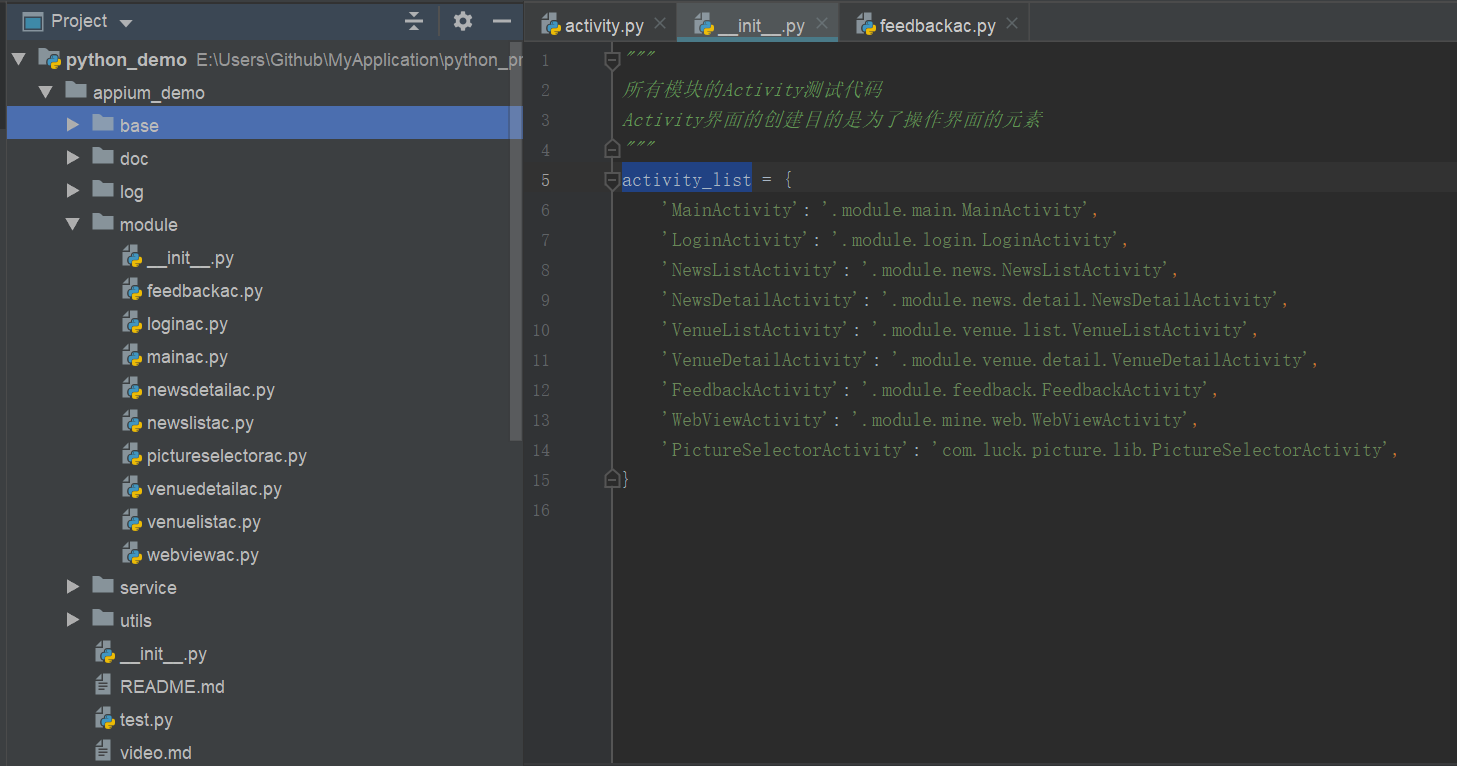Click the file icon beside video.md
1457x766 pixels.
click(104, 751)
